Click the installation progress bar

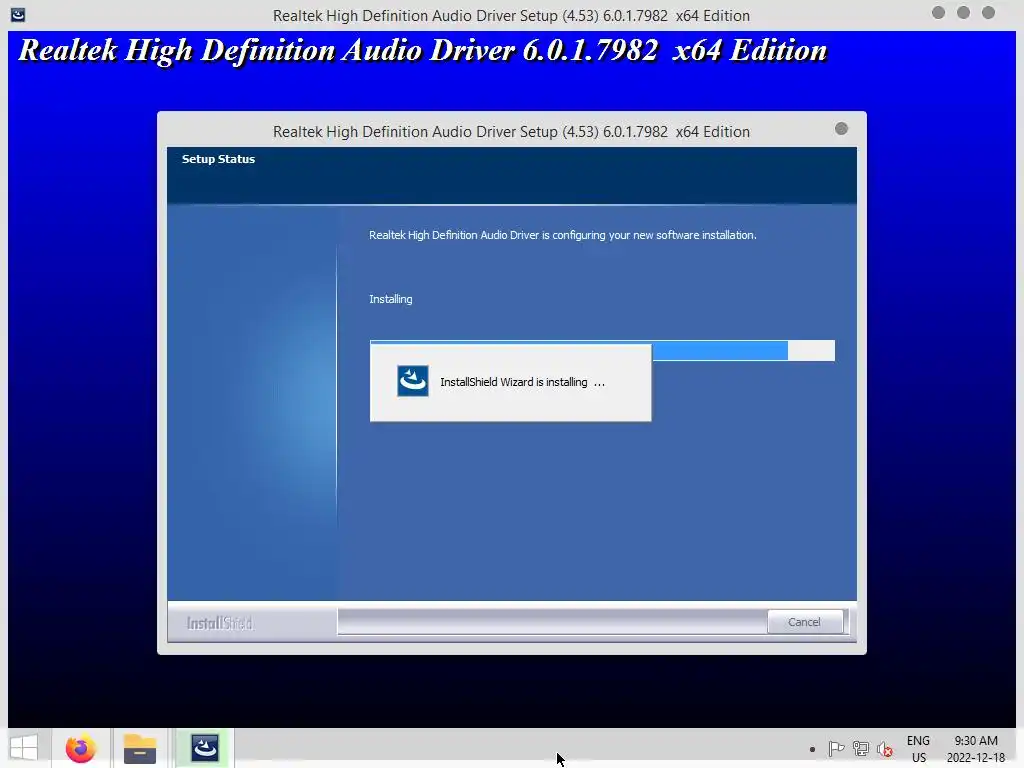pyautogui.click(x=602, y=350)
